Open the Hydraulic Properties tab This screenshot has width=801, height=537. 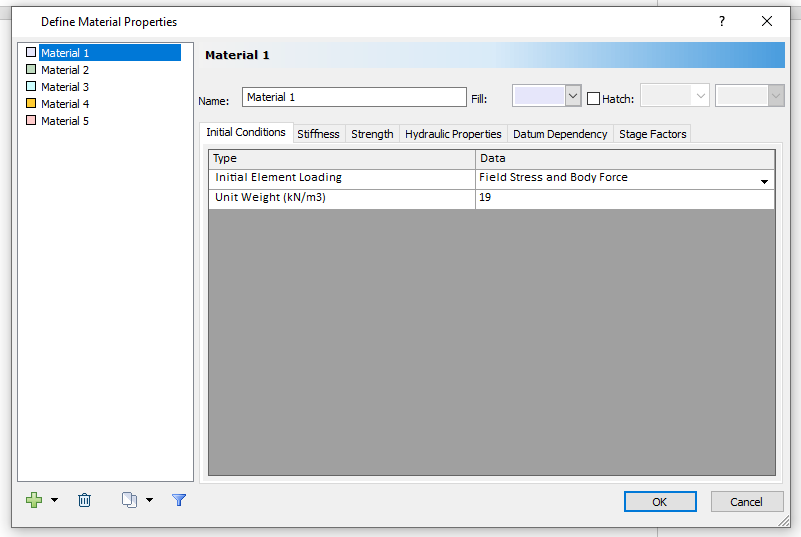click(x=453, y=134)
